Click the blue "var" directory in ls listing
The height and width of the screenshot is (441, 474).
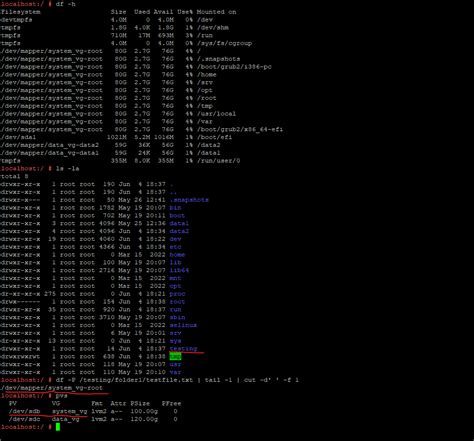[175, 372]
